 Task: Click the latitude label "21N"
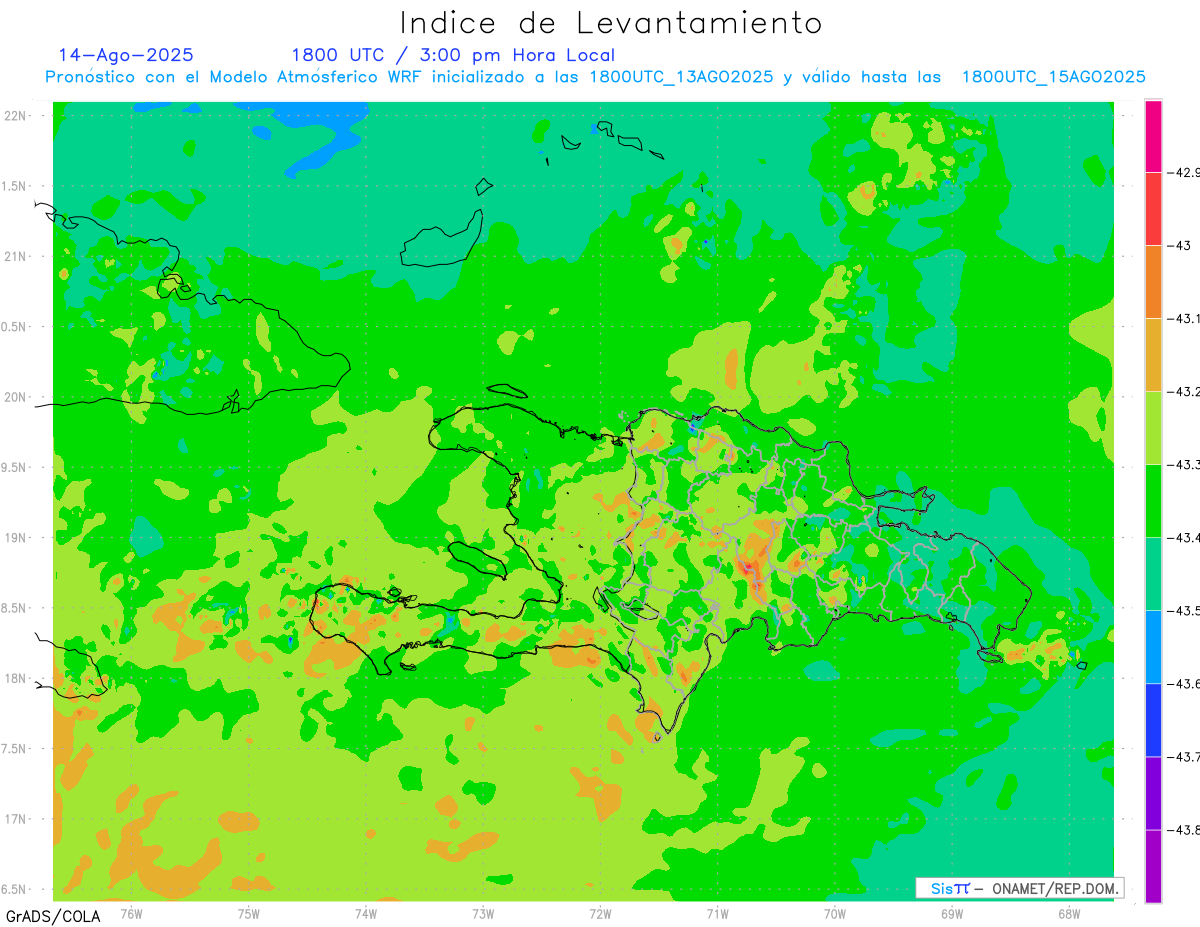[x=15, y=256]
